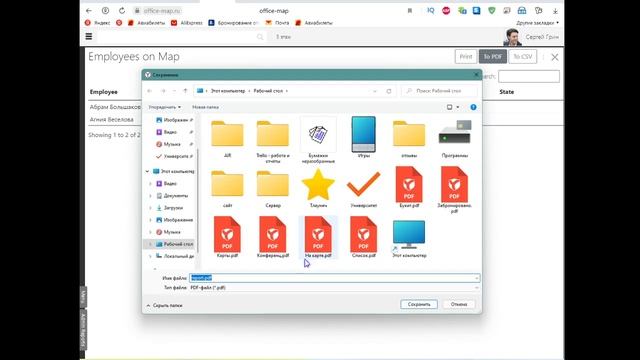Click the To PDF button
The image size is (640, 360).
(x=493, y=57)
